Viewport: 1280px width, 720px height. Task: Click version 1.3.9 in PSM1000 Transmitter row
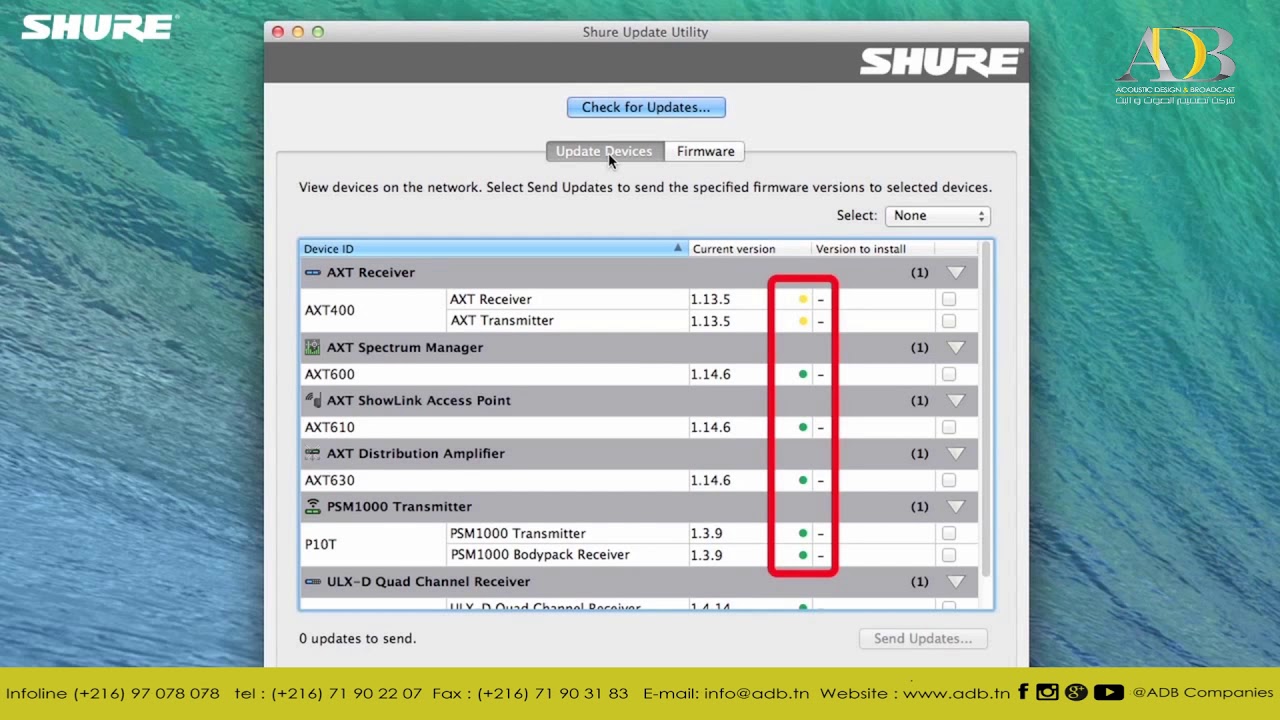point(706,533)
